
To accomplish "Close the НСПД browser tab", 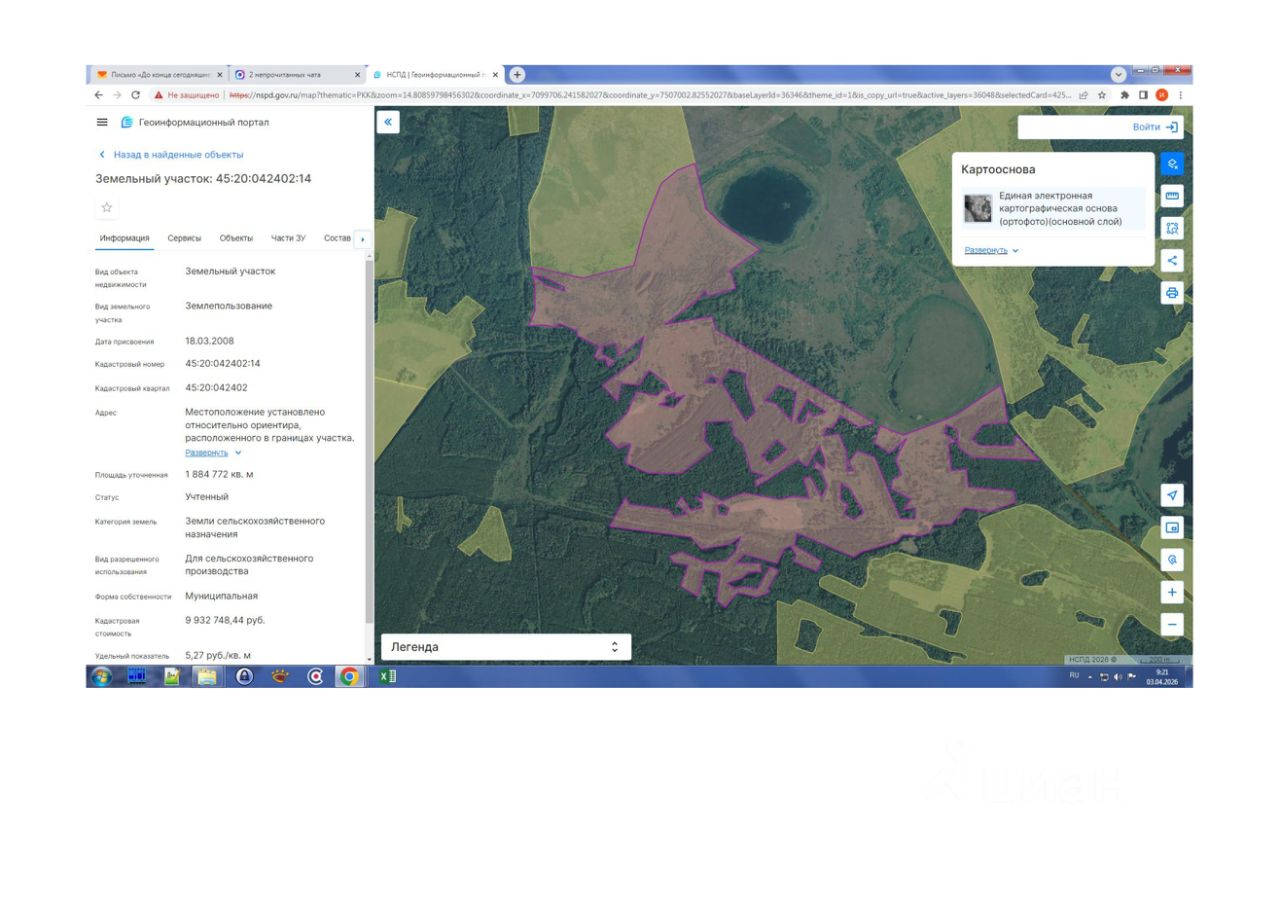I will tap(495, 74).
